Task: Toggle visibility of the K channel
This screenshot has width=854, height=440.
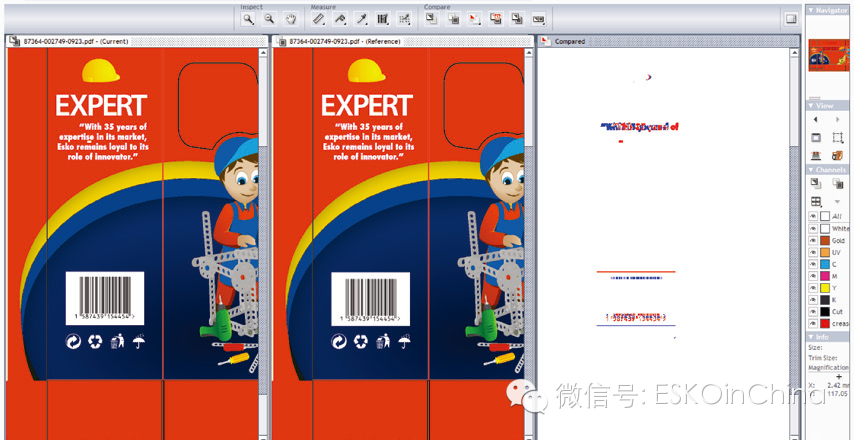Action: [813, 300]
